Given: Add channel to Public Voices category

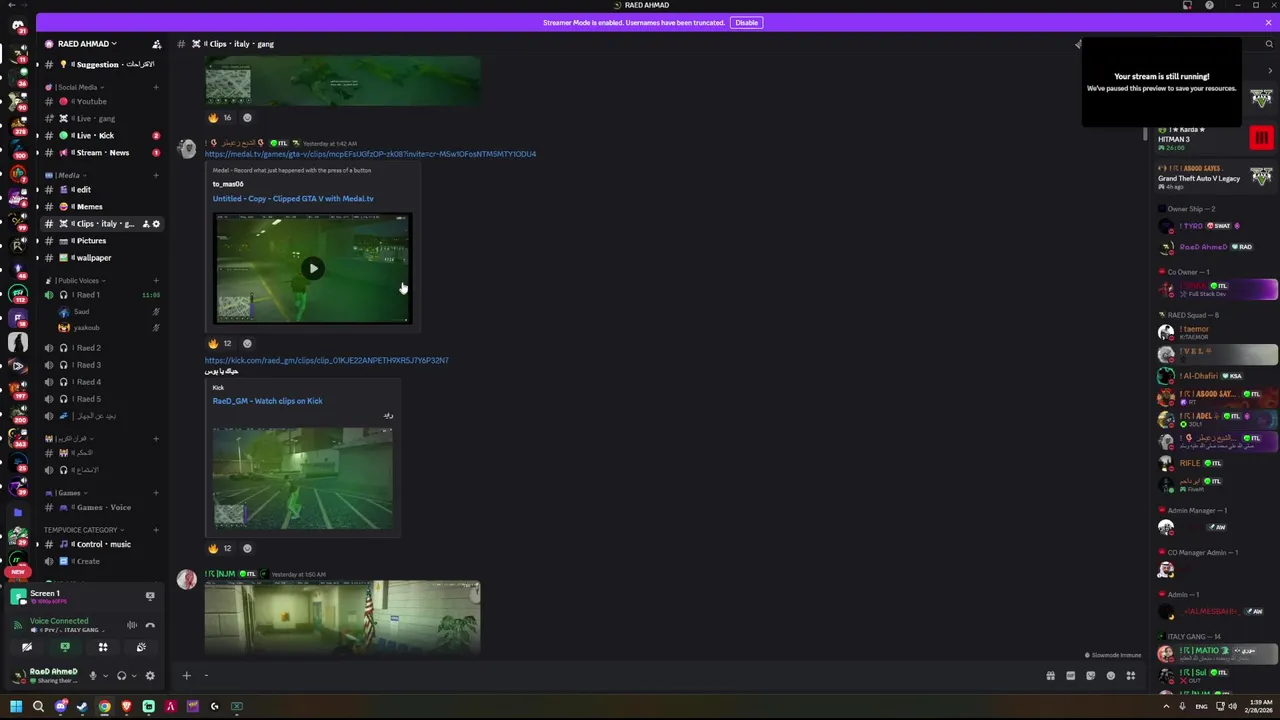Looking at the screenshot, I should [156, 281].
